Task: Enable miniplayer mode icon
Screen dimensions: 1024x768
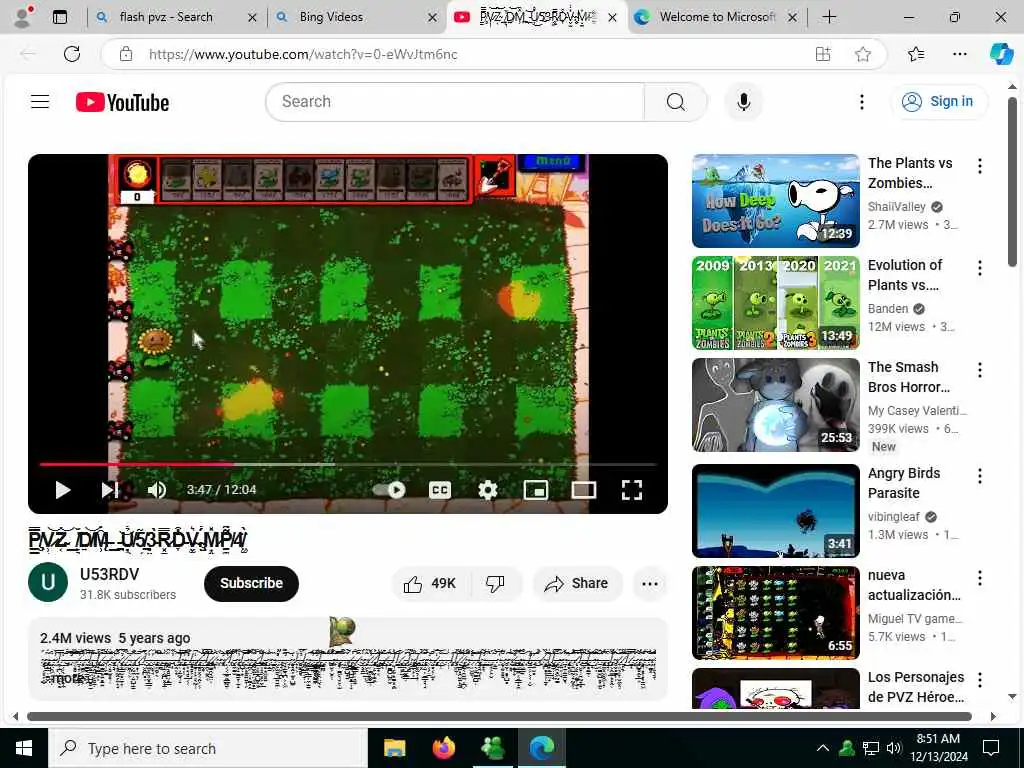Action: (x=536, y=490)
